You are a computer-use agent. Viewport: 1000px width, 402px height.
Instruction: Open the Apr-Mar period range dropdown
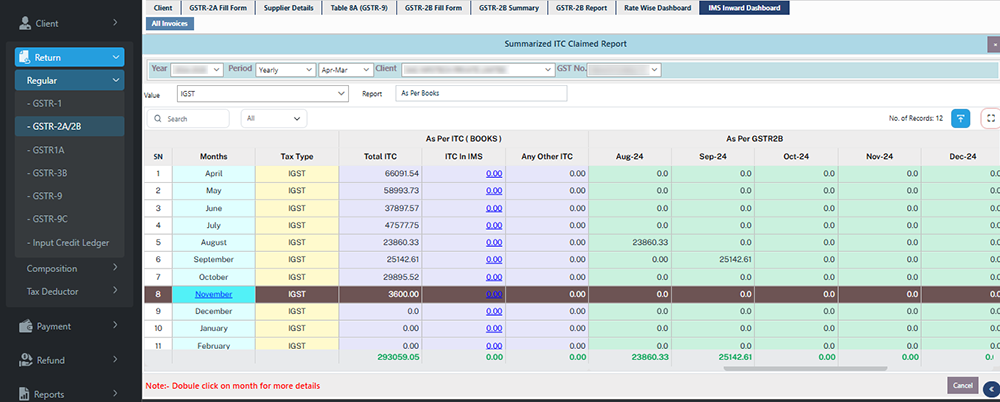point(344,70)
